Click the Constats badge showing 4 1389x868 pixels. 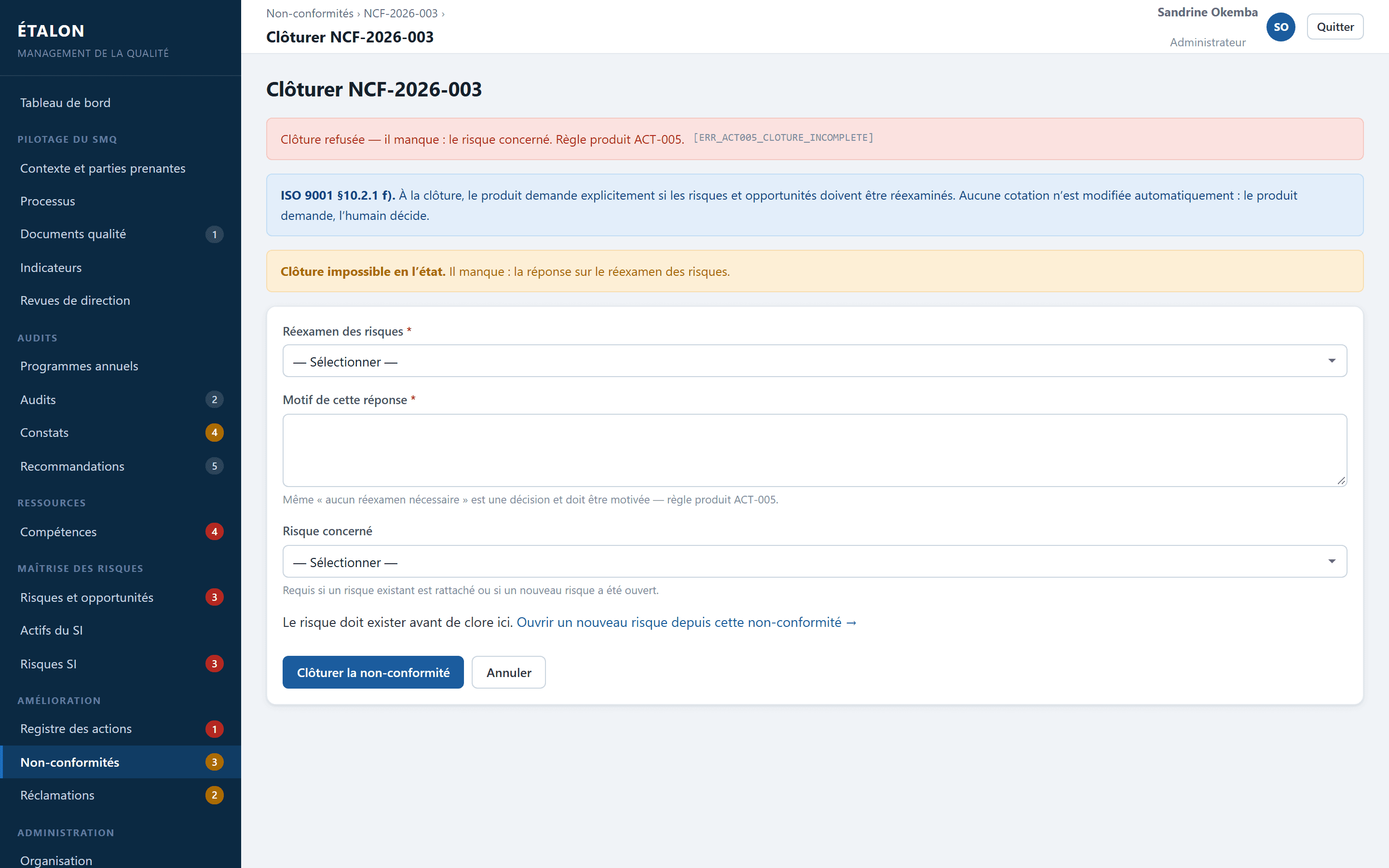(x=214, y=432)
